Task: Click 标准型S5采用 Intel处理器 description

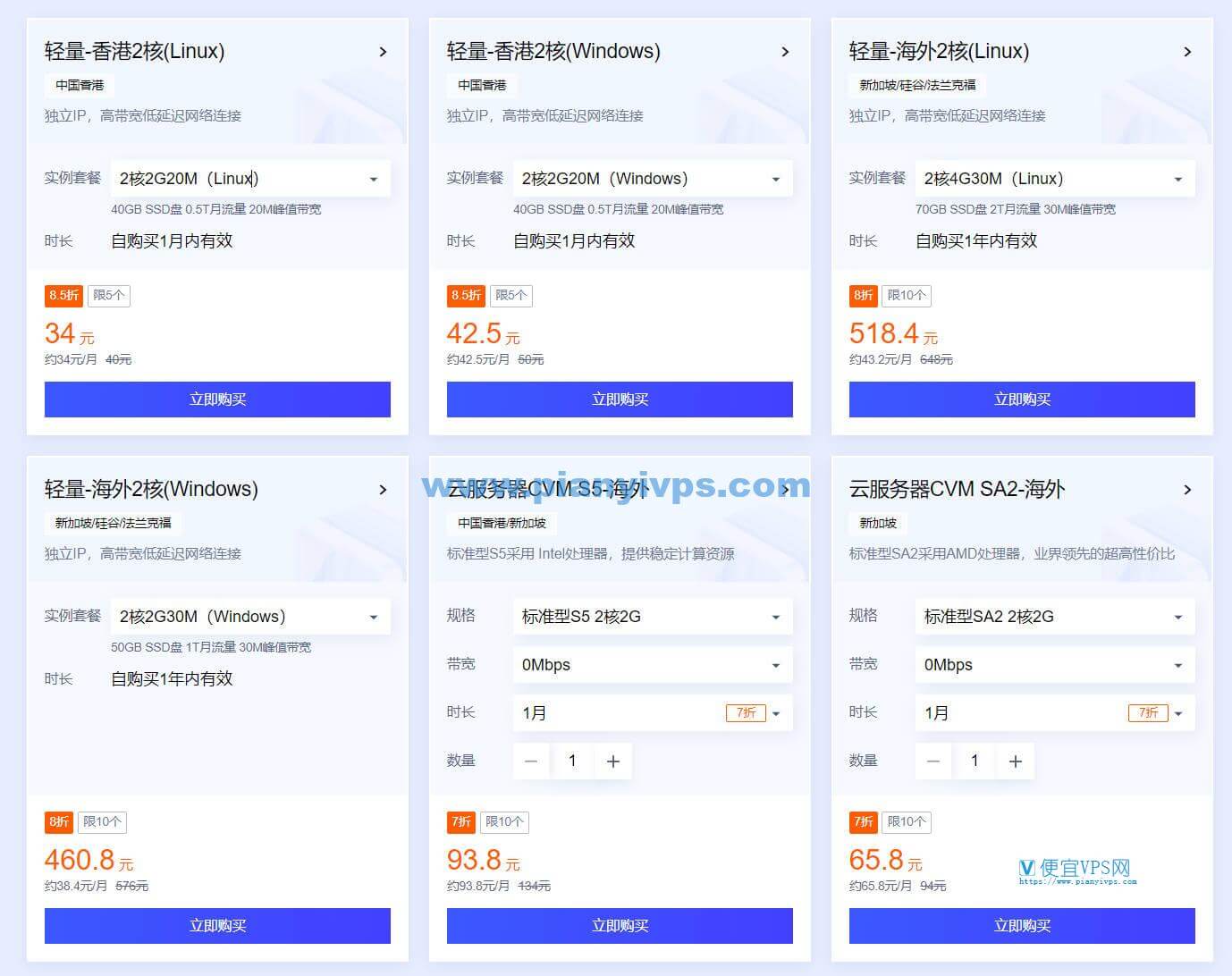Action: [591, 554]
